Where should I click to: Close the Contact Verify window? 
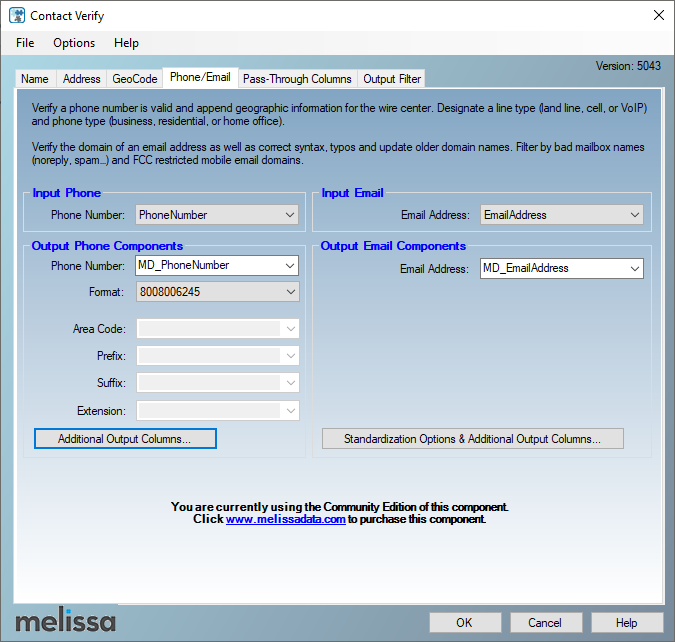(x=659, y=16)
